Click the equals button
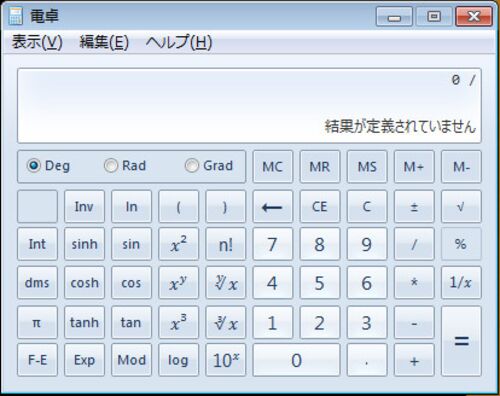This screenshot has height=396, width=500. (461, 341)
